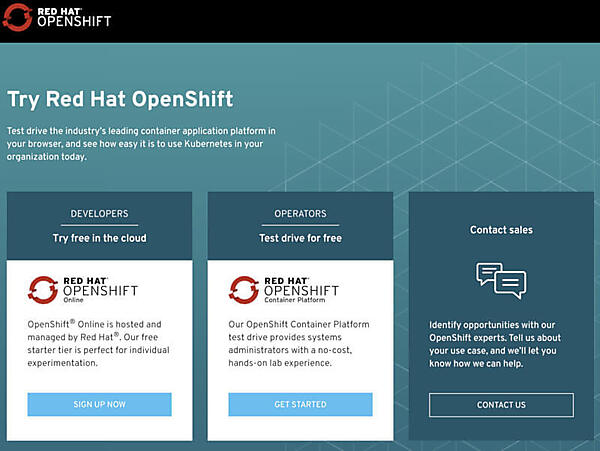Select the DEVELOPERS card heading
Image resolution: width=600 pixels, height=451 pixels.
[x=99, y=213]
